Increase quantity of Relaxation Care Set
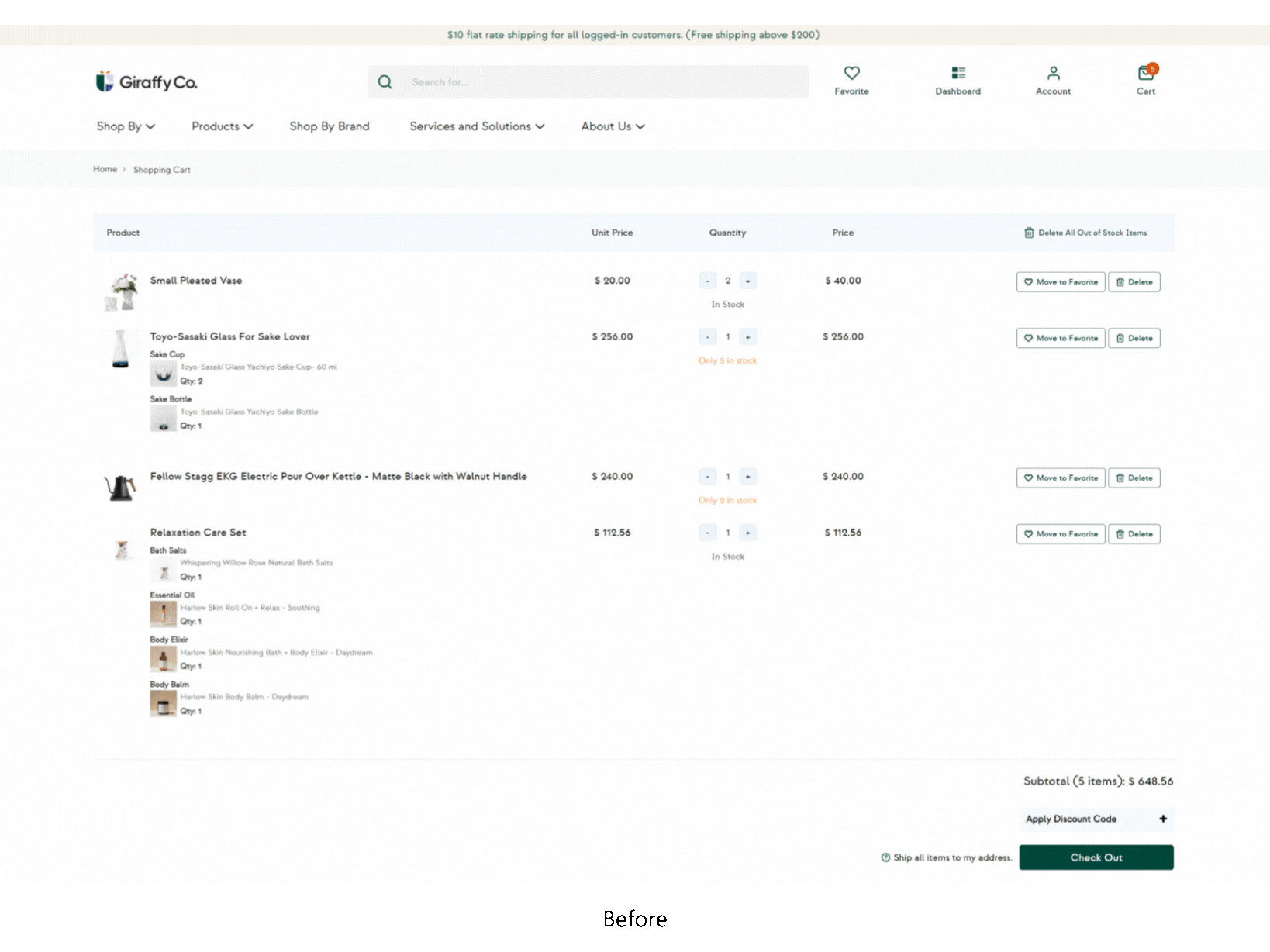1270x952 pixels. point(747,533)
